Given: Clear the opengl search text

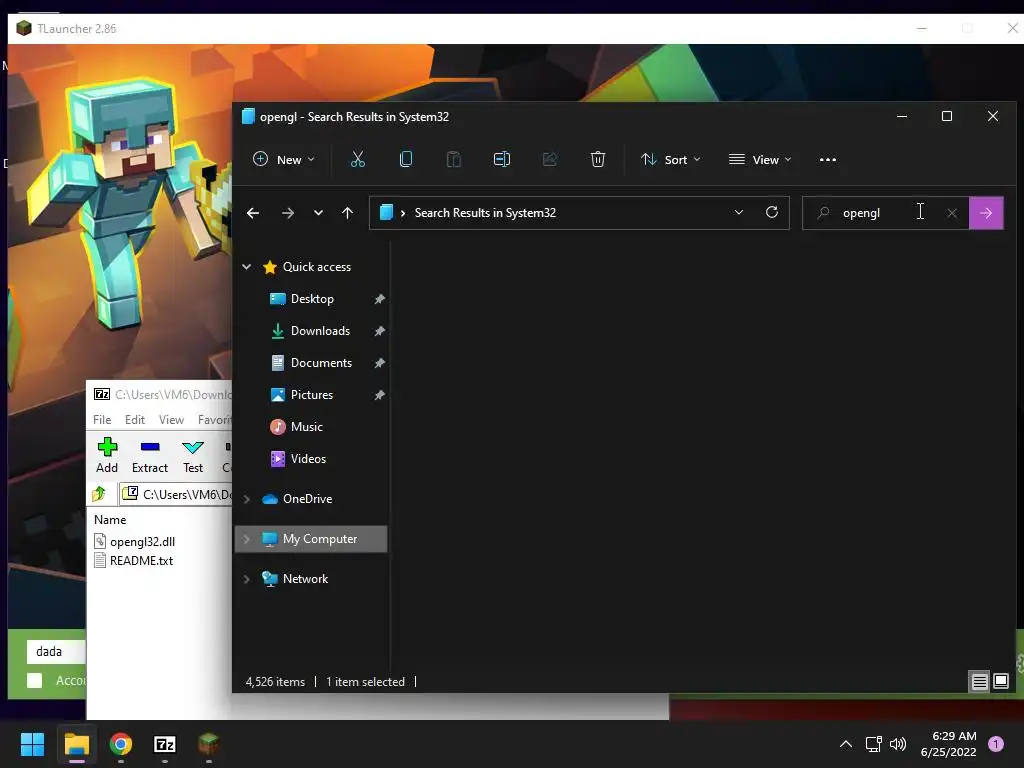Looking at the screenshot, I should tap(952, 213).
